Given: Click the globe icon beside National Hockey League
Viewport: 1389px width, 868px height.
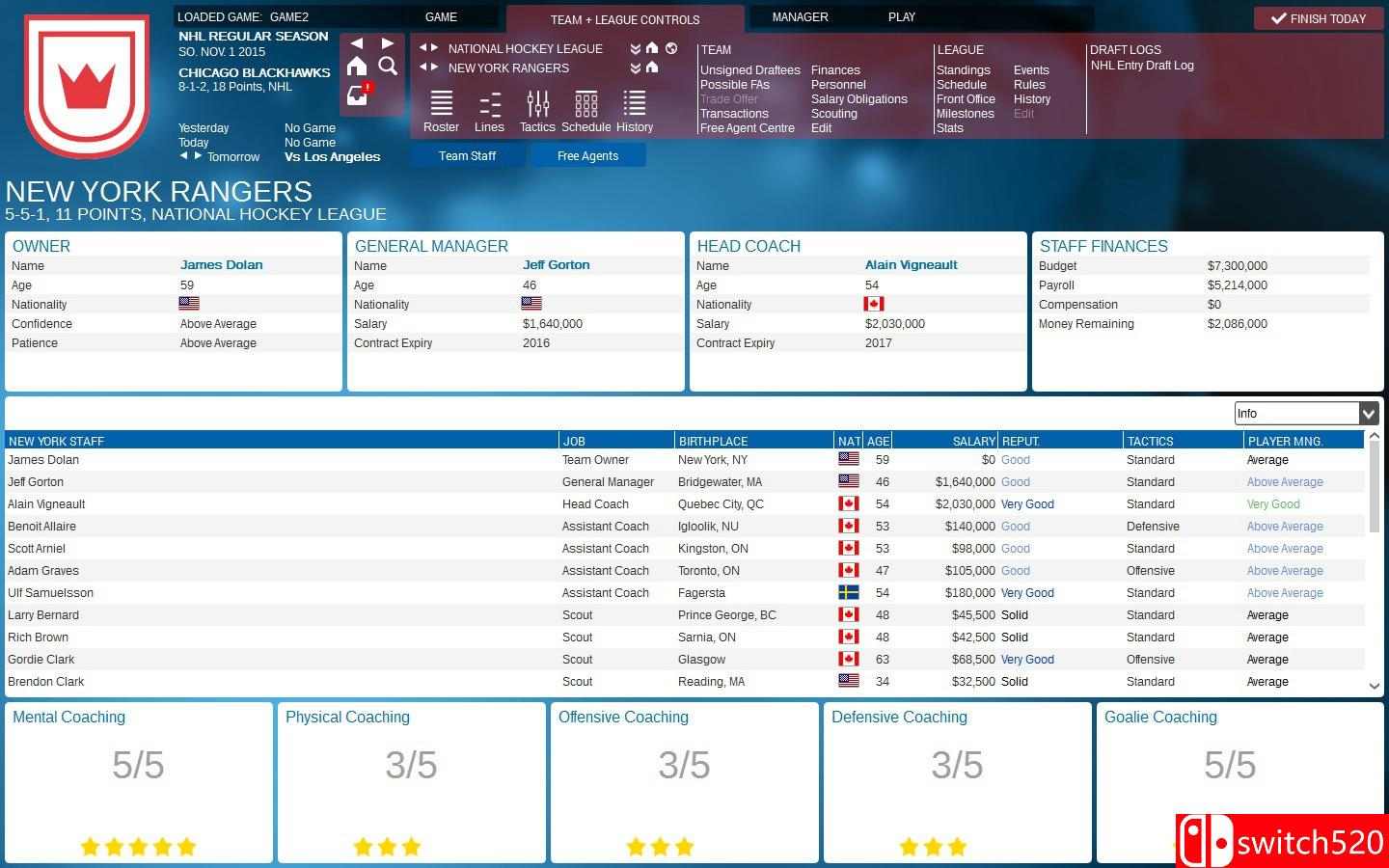Looking at the screenshot, I should click(x=671, y=48).
